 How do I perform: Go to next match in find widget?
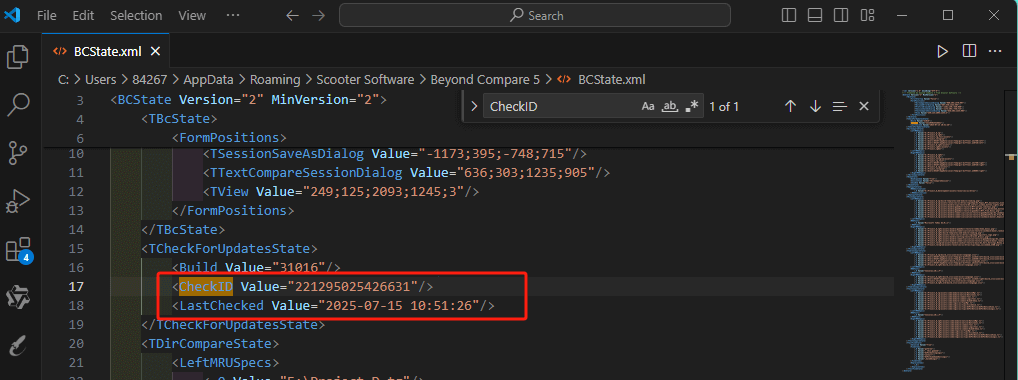(x=815, y=107)
